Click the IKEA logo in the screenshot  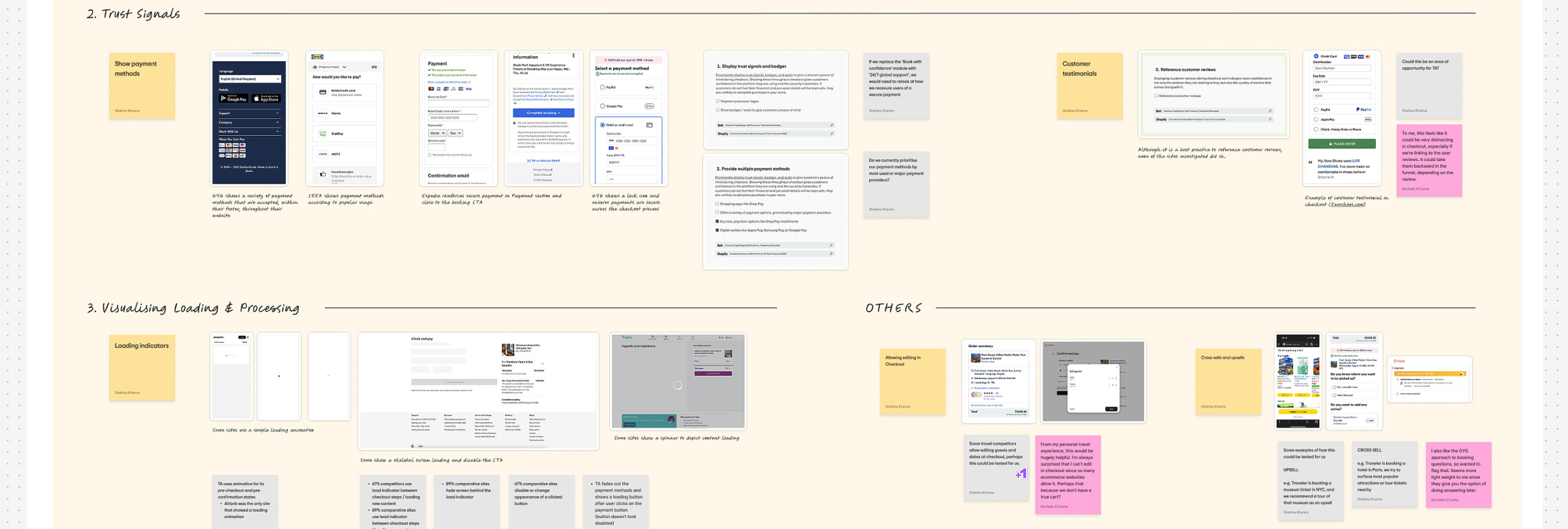(x=317, y=56)
